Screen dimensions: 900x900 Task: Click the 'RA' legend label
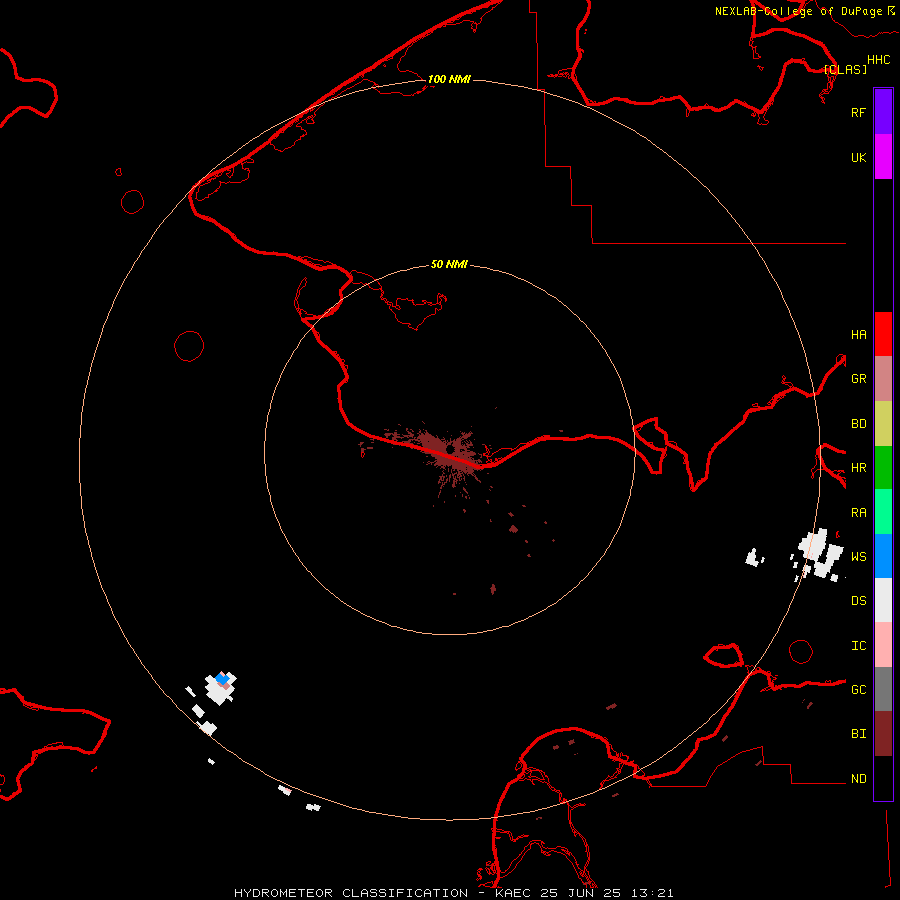pyautogui.click(x=858, y=513)
